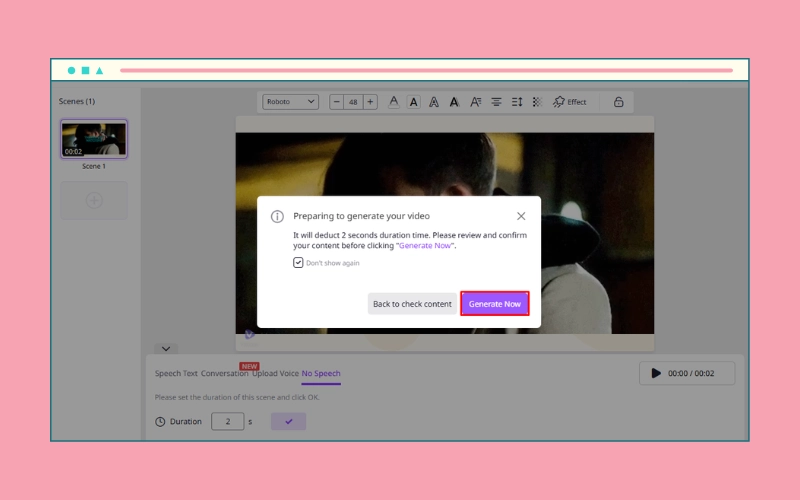Switch to the Upload Voice tab
The image size is (800, 500).
275,374
